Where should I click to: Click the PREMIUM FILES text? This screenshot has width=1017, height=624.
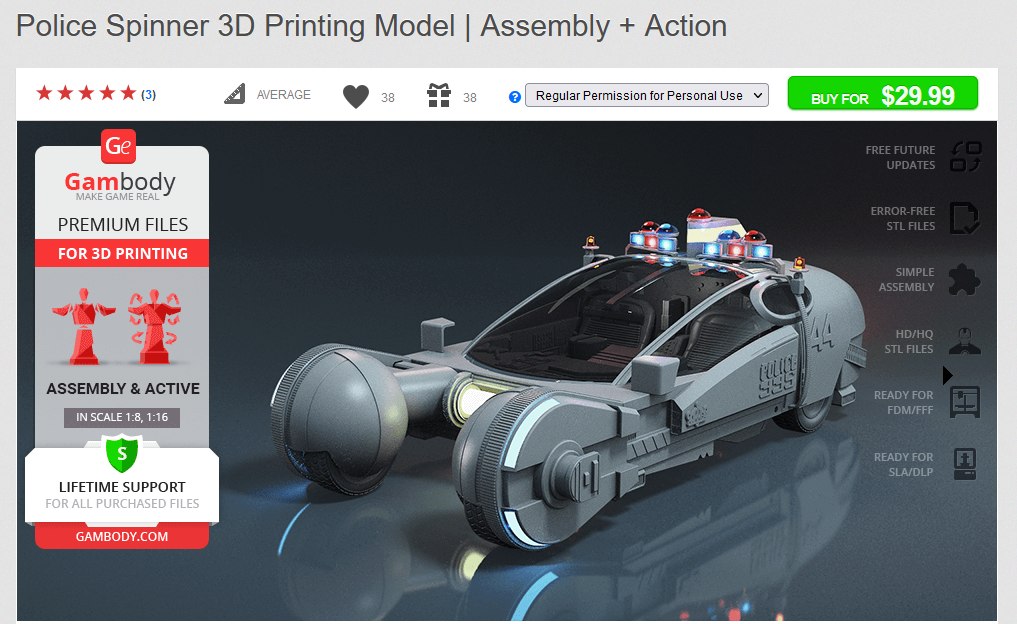tap(123, 224)
